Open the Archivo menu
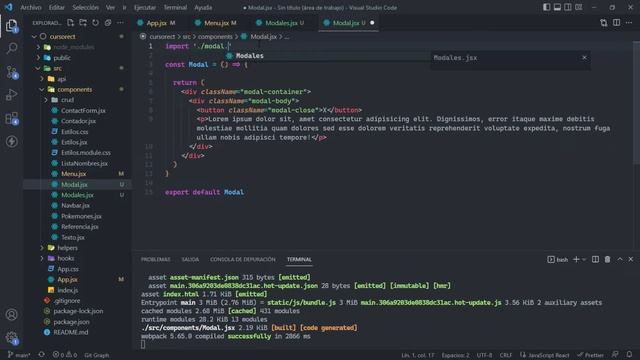Image resolution: width=640 pixels, height=360 pixels. pyautogui.click(x=31, y=7)
